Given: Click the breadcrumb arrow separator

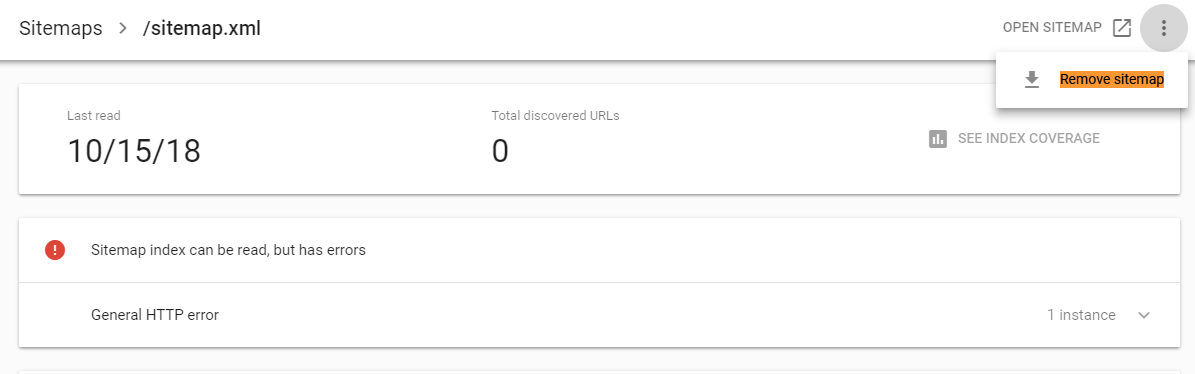Looking at the screenshot, I should click(122, 29).
